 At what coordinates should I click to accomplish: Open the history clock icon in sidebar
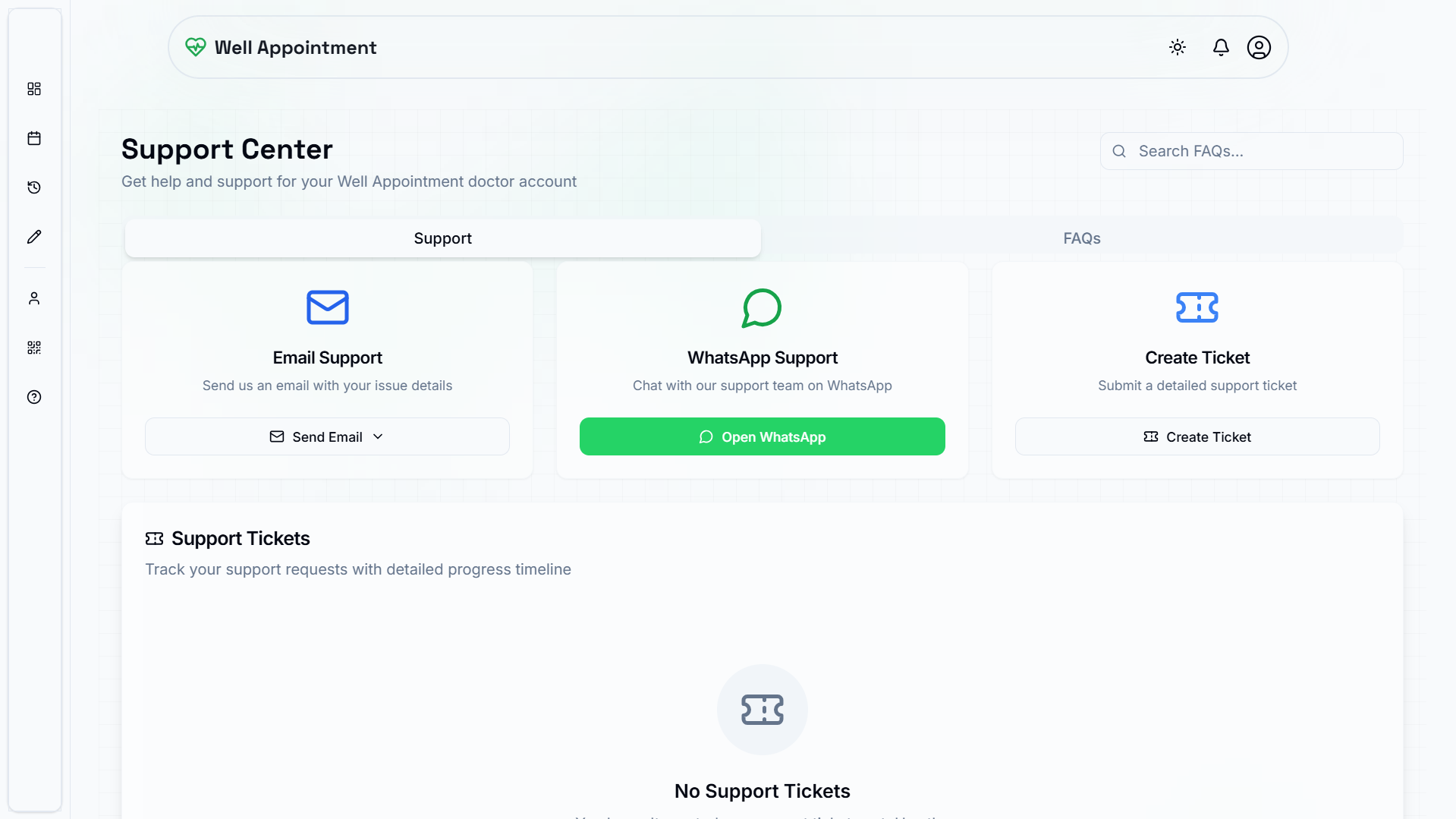(x=34, y=187)
